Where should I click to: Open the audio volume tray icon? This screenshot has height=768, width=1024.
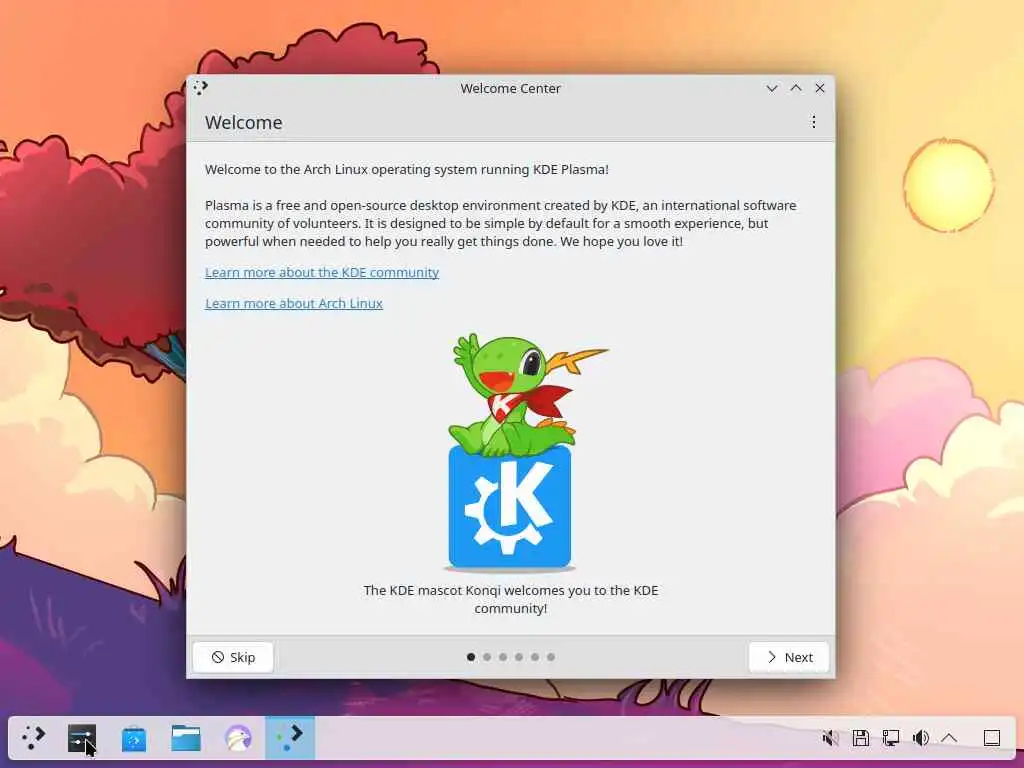[x=921, y=738]
